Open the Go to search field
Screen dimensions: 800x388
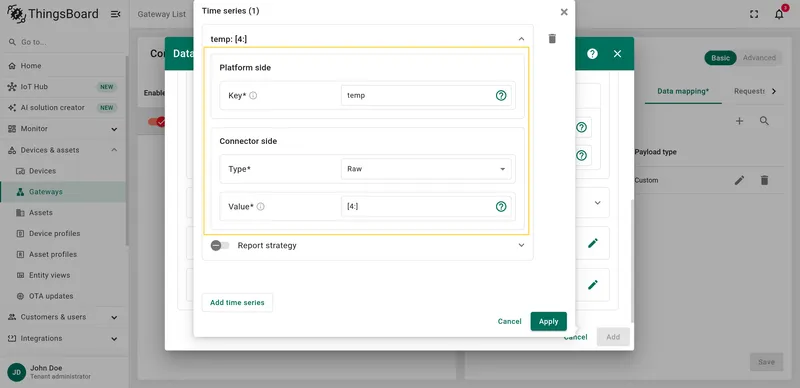click(64, 42)
